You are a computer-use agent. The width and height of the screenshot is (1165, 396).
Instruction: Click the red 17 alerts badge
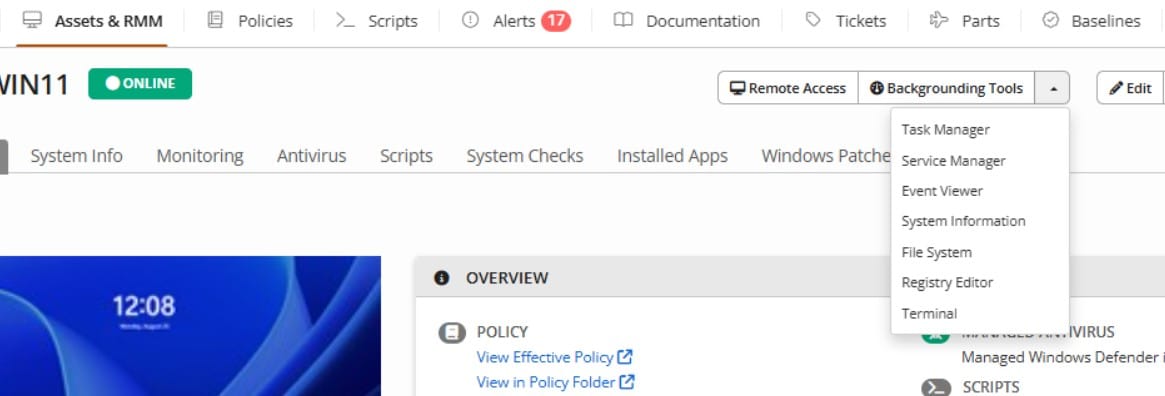tap(556, 21)
